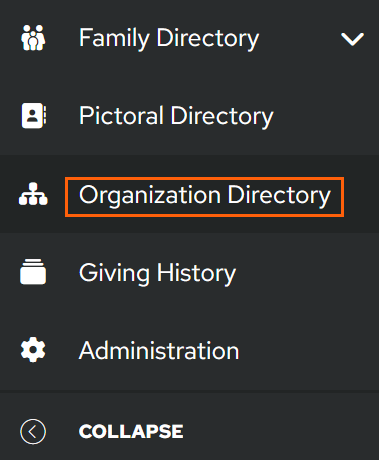This screenshot has height=460, width=379.
Task: Open the Family Directory menu item
Action: [x=189, y=38]
